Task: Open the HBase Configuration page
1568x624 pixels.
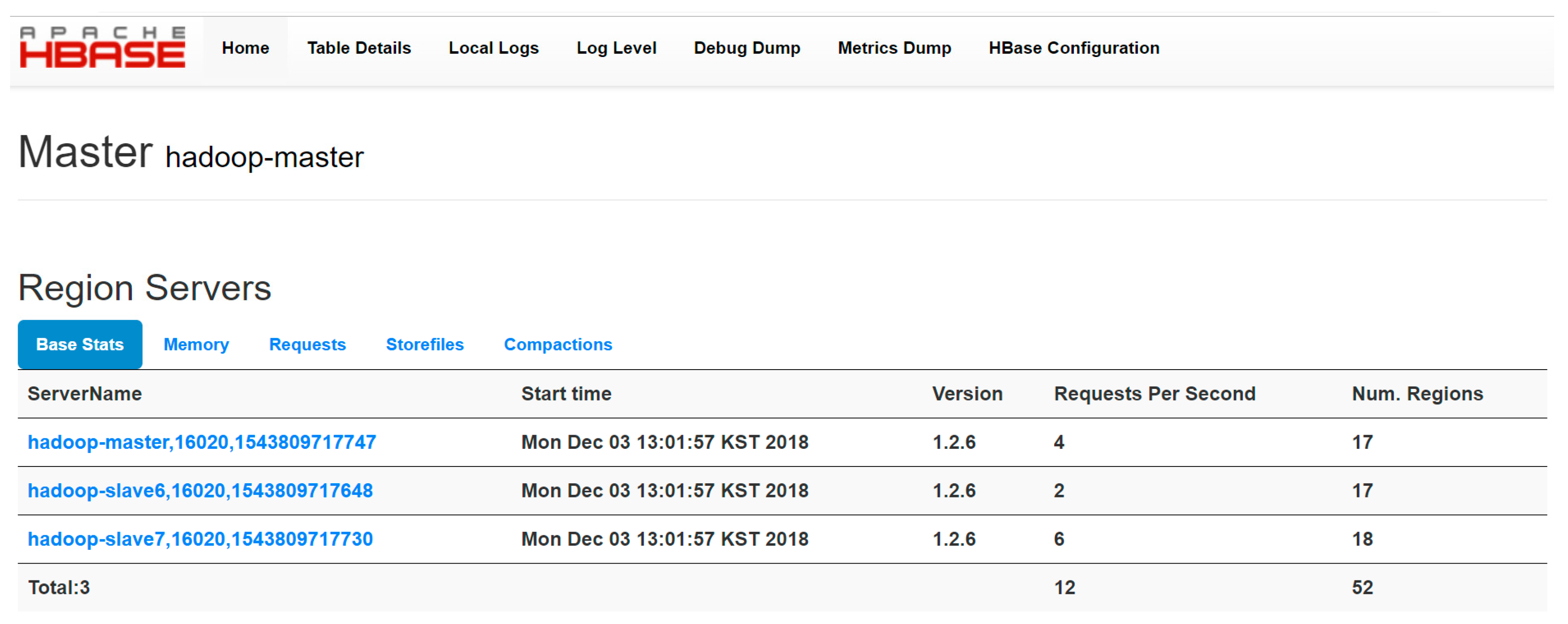Action: [1073, 48]
